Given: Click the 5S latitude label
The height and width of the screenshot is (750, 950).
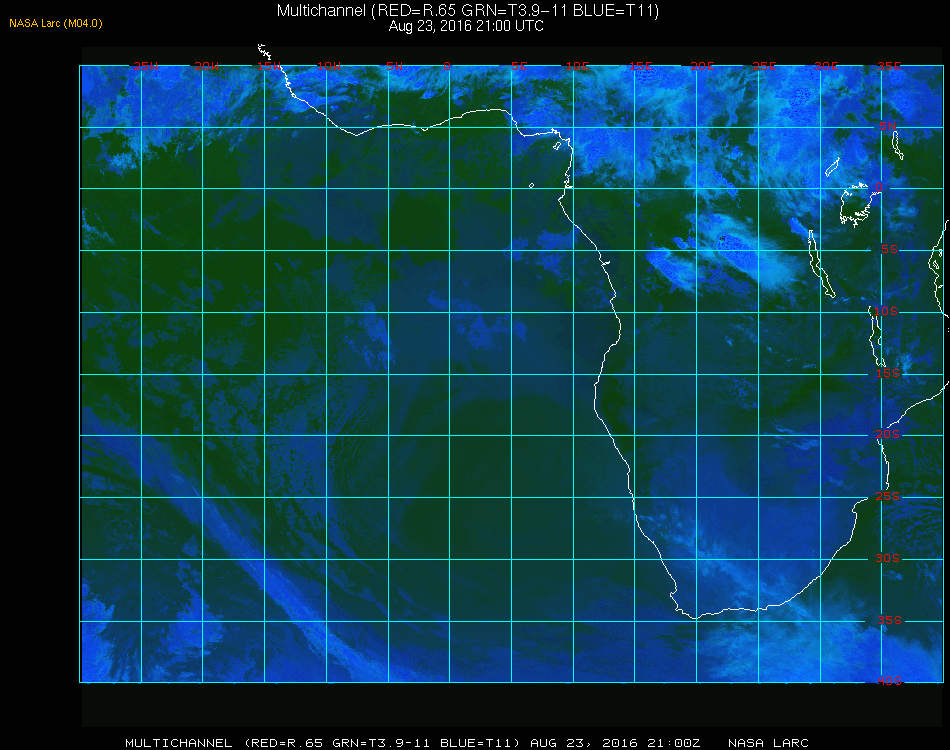Looking at the screenshot, I should coord(889,250).
